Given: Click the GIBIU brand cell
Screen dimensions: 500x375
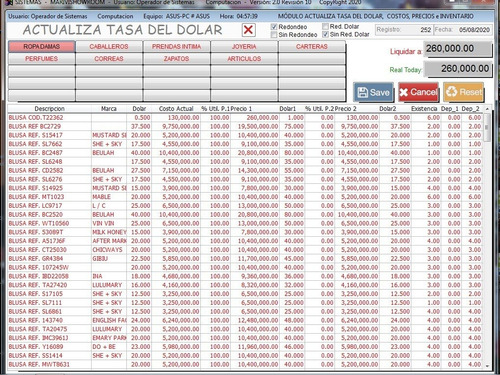Looking at the screenshot, I should [109, 259].
